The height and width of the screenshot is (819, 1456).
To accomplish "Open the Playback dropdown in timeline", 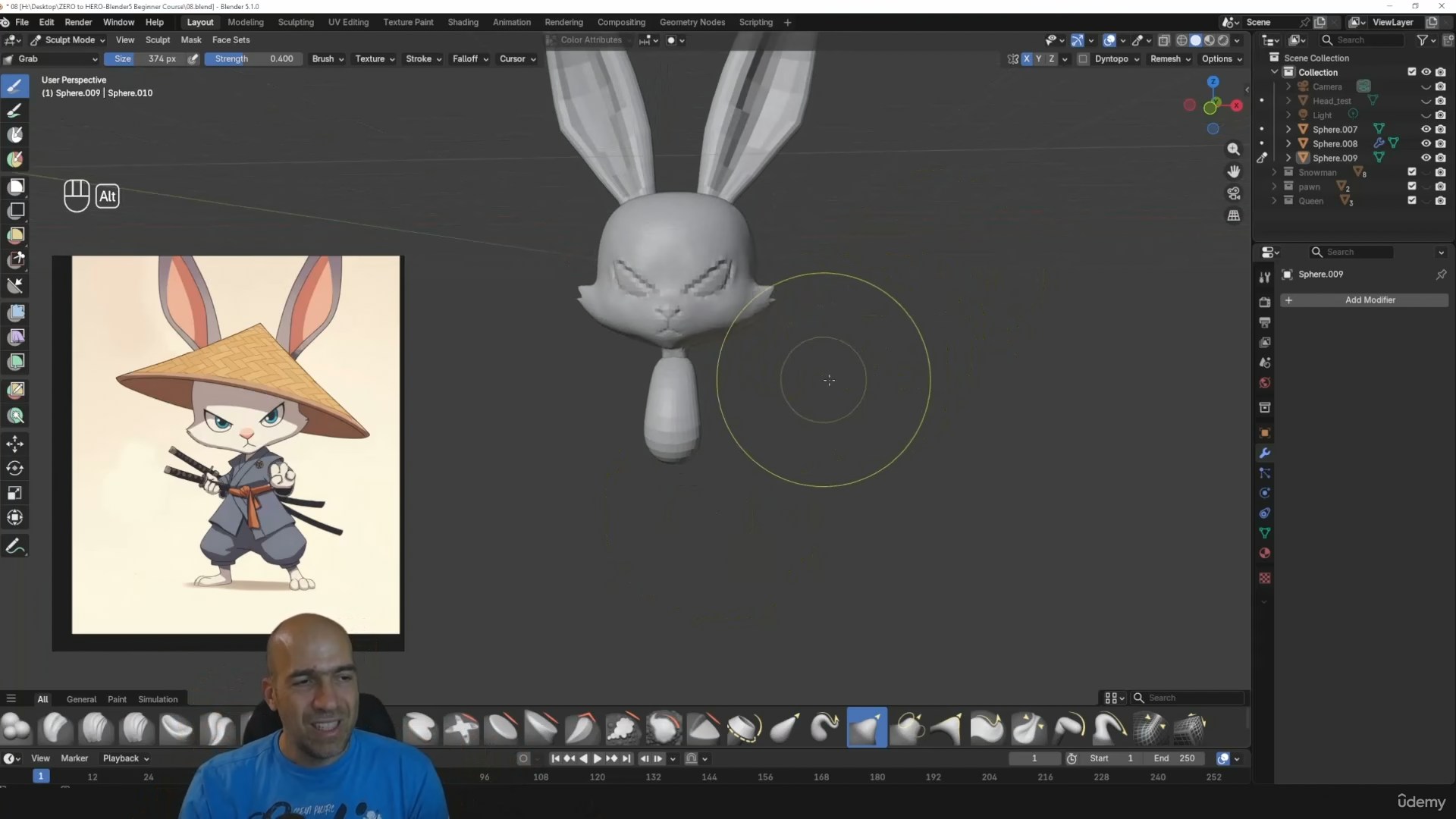I will [126, 758].
